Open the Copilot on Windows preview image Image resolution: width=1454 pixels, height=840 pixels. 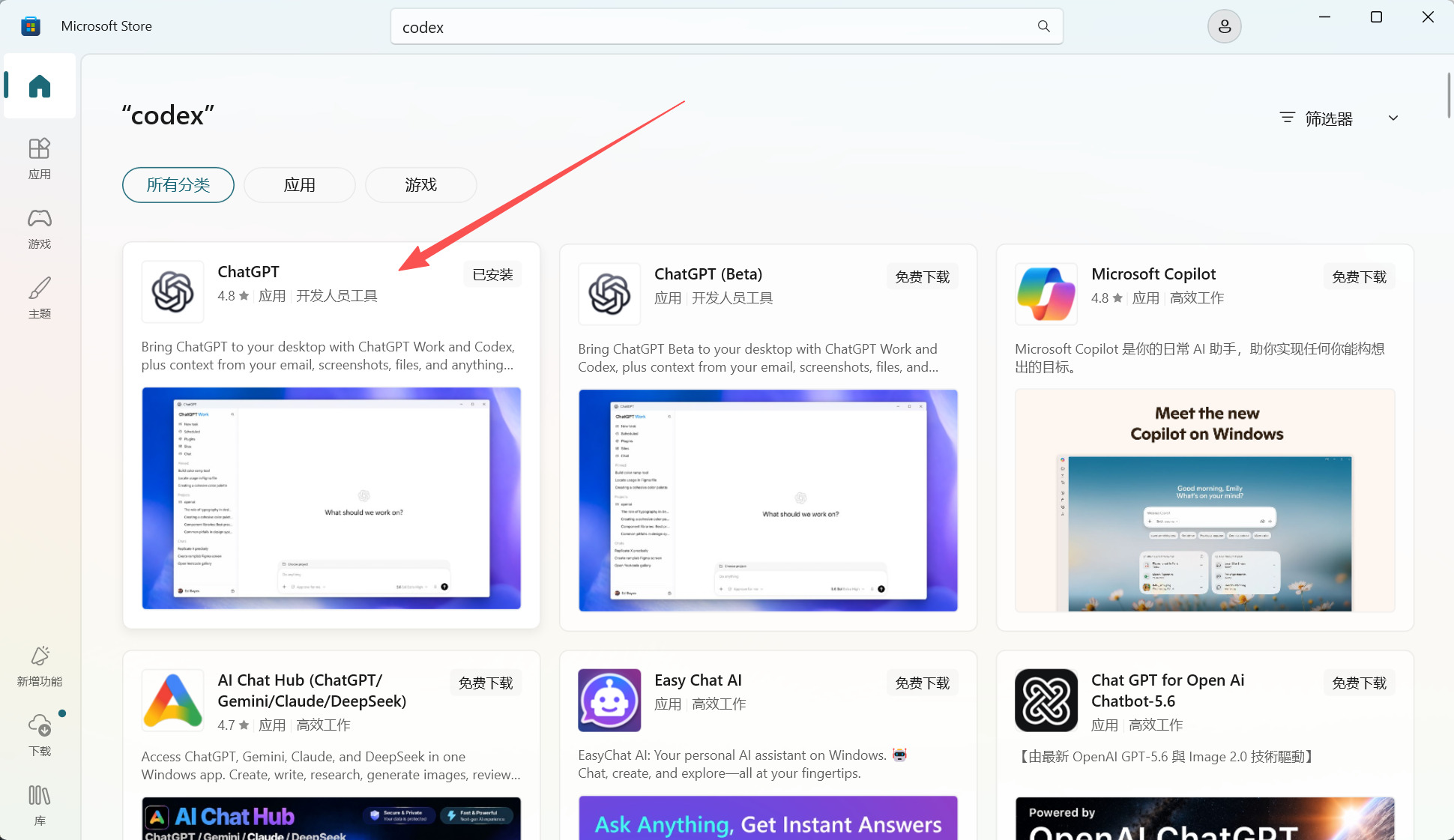tap(1205, 501)
